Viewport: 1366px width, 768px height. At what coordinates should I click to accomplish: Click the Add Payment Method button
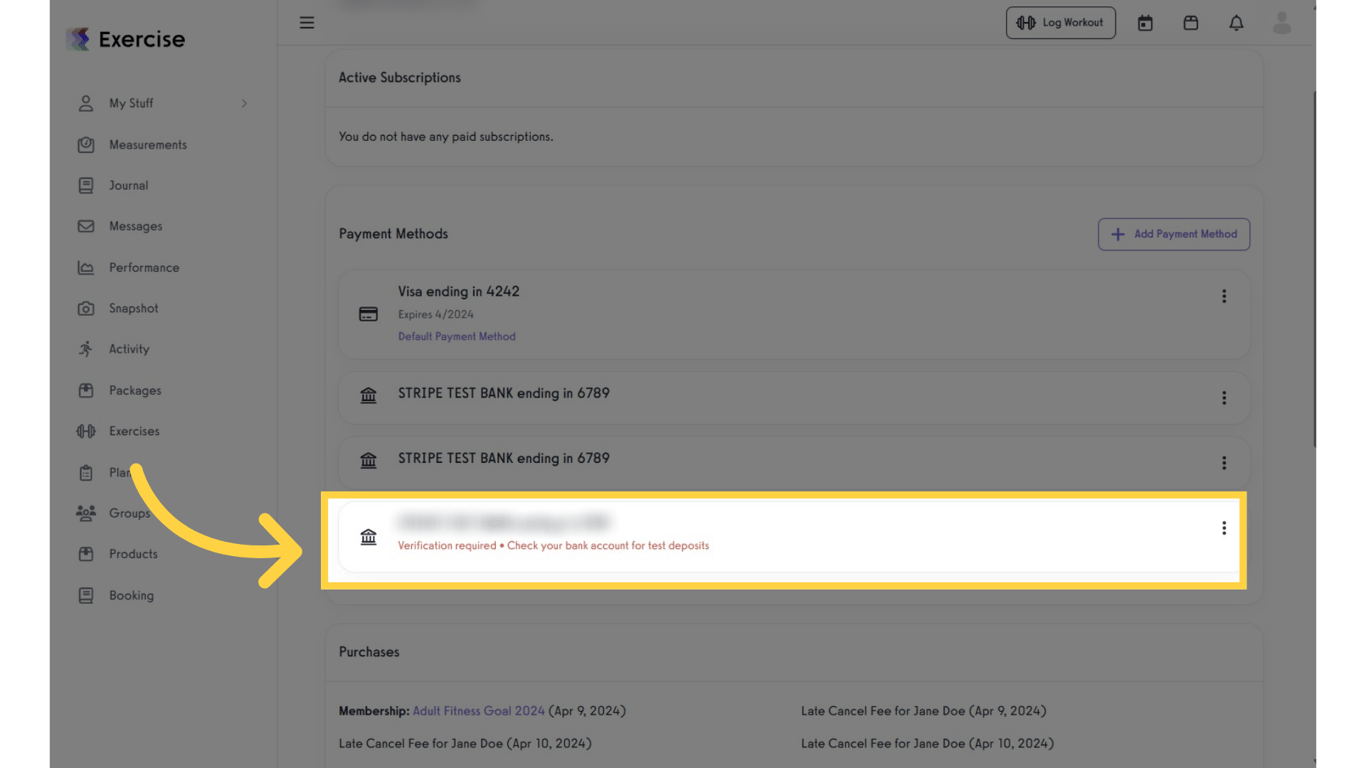coord(1174,234)
